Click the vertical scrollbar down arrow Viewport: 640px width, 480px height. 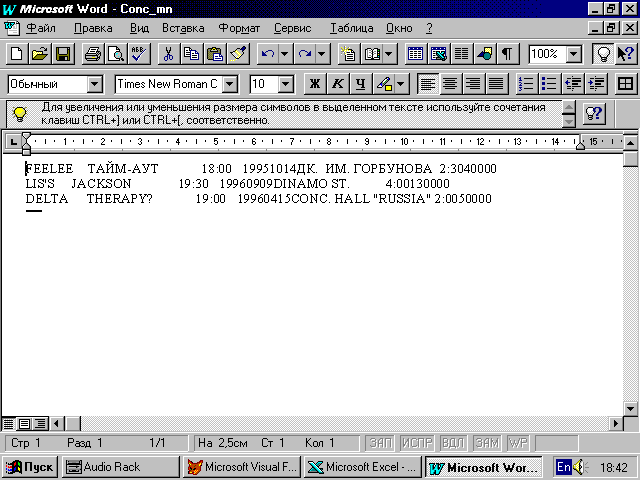(630, 408)
